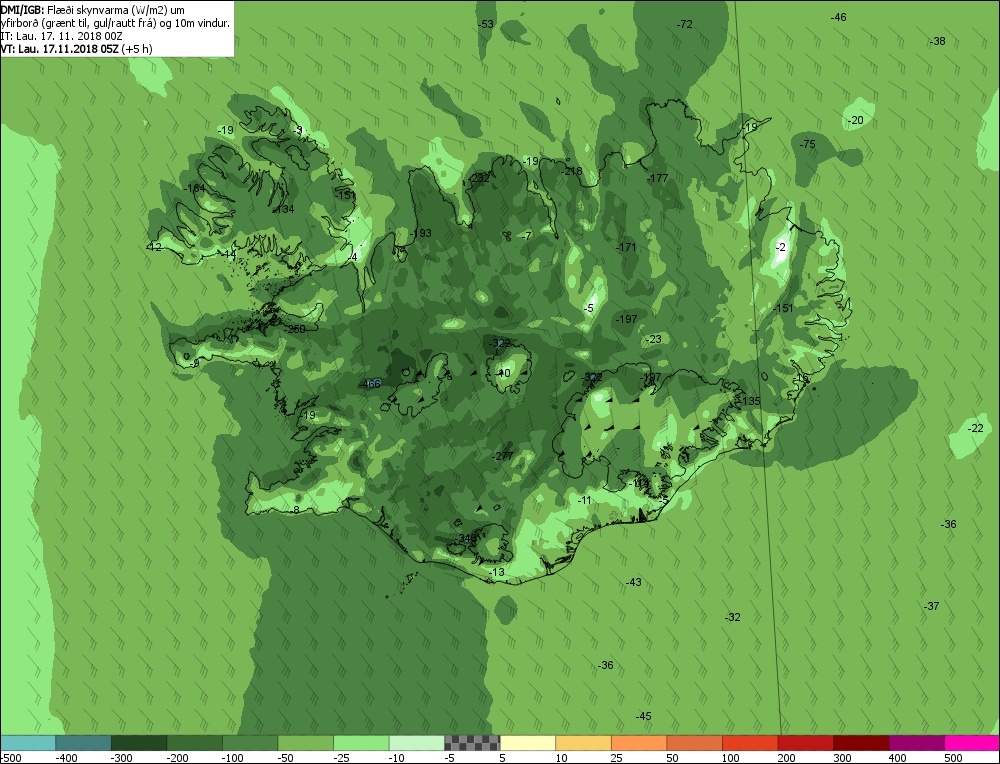Pick the -100 to -50 green legend swatch

pos(249,743)
